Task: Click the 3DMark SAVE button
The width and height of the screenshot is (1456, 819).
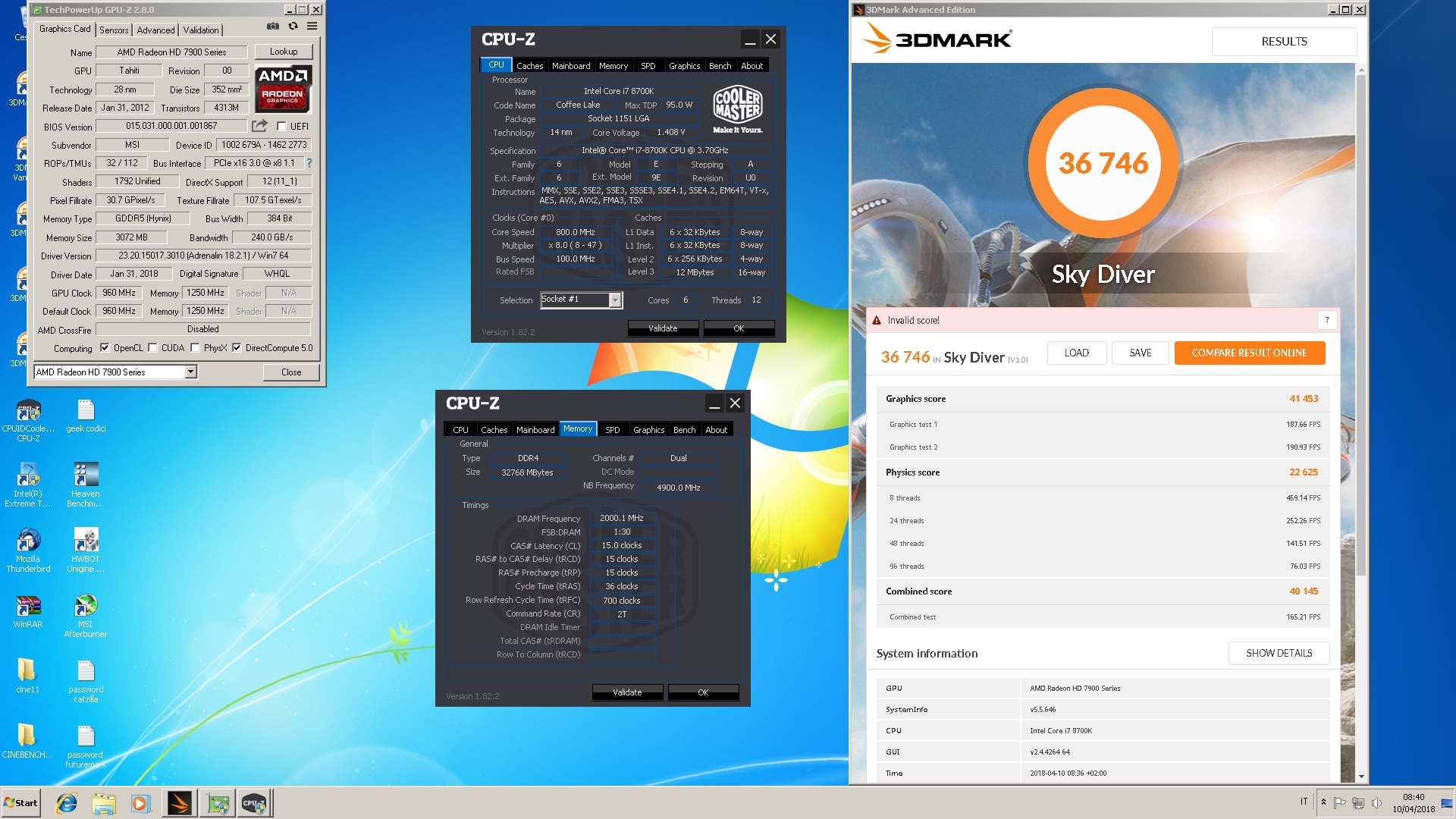Action: pos(1140,353)
